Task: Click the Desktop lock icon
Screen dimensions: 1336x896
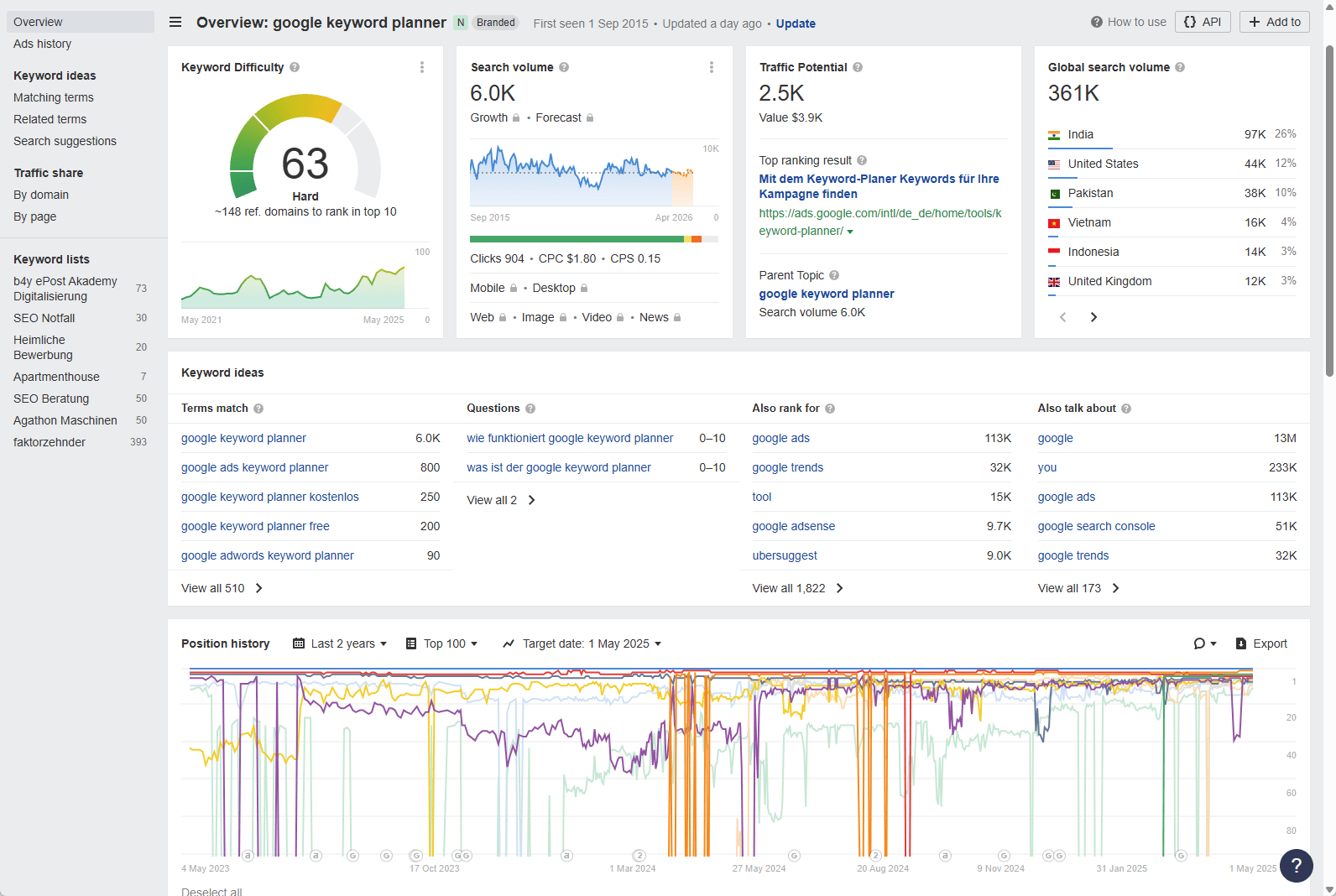Action: point(584,289)
